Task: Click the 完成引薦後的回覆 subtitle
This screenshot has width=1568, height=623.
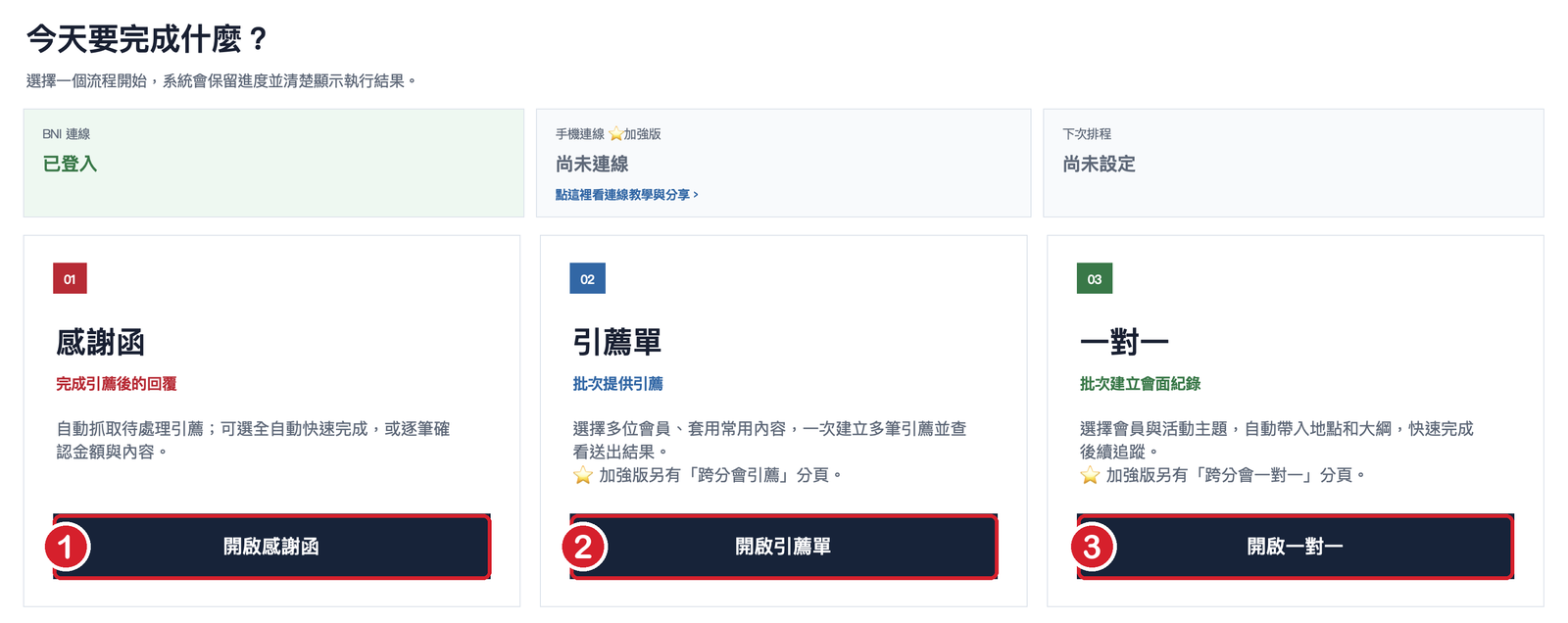Action: 116,384
